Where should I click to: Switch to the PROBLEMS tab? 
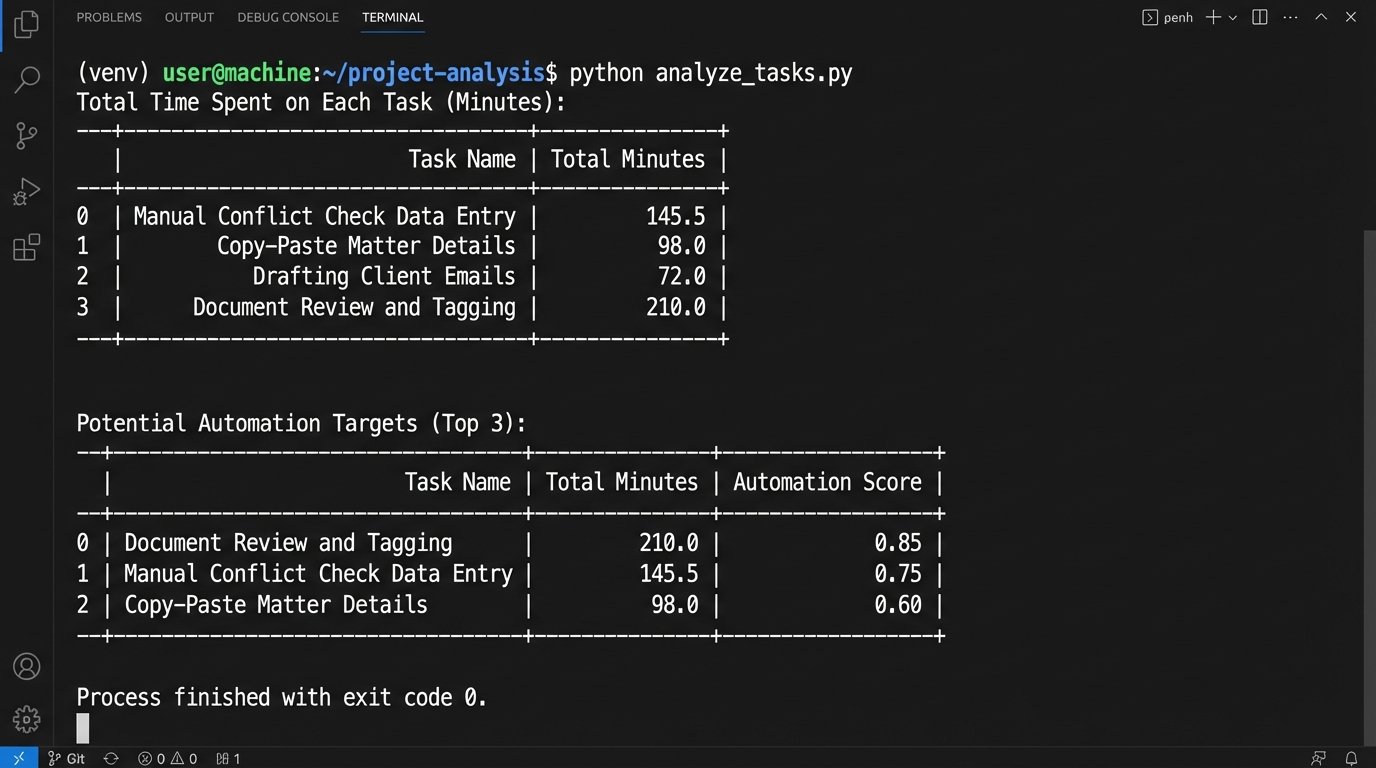coord(109,17)
